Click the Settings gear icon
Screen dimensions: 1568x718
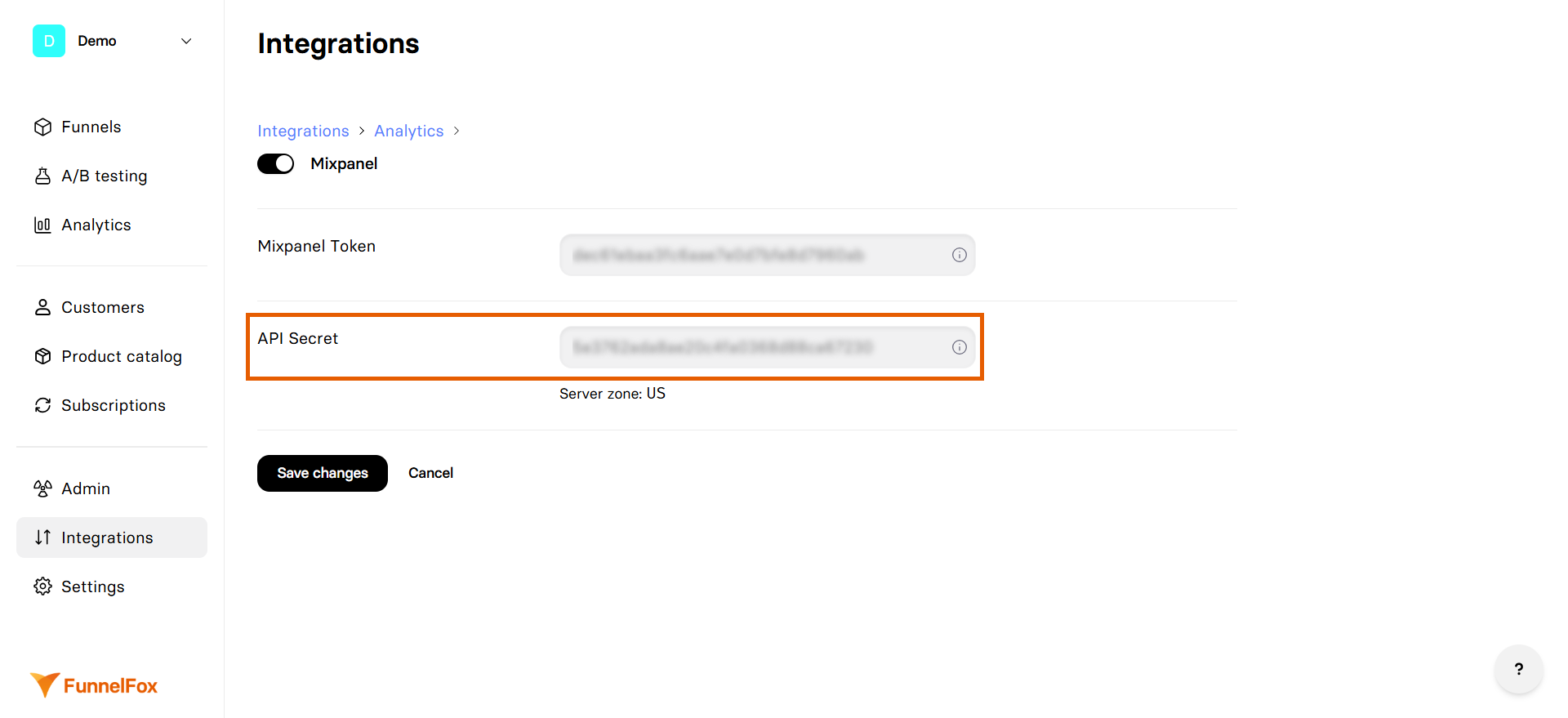[x=42, y=586]
